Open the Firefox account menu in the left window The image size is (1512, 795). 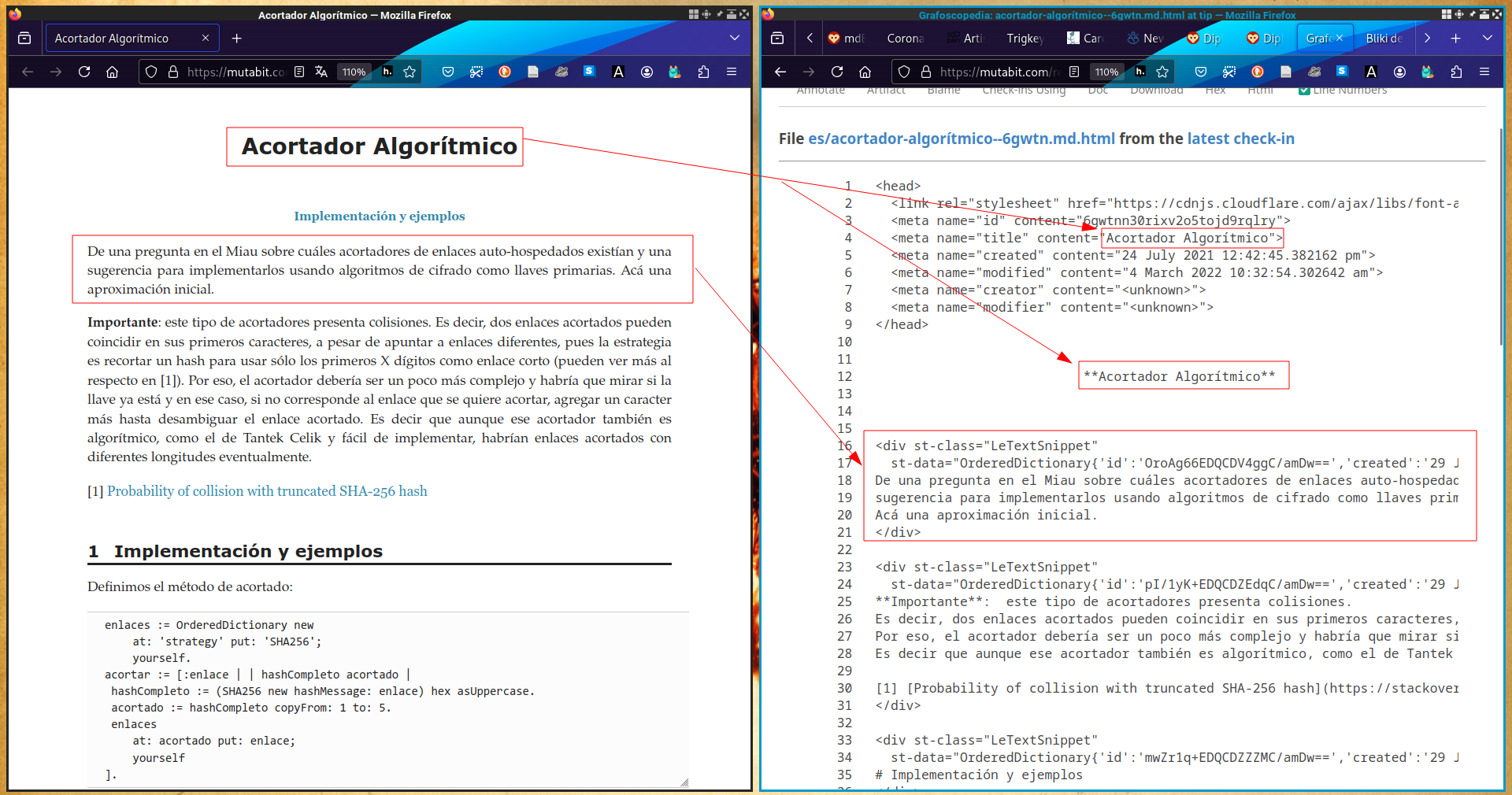coord(647,72)
